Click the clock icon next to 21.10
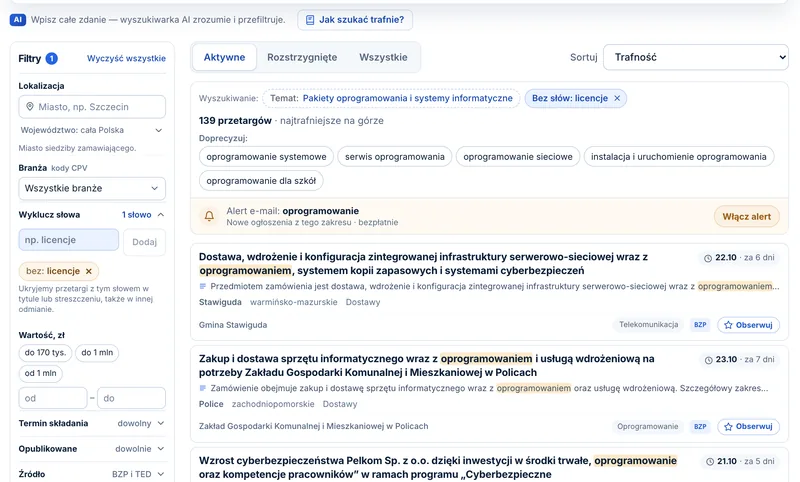 [x=710, y=462]
